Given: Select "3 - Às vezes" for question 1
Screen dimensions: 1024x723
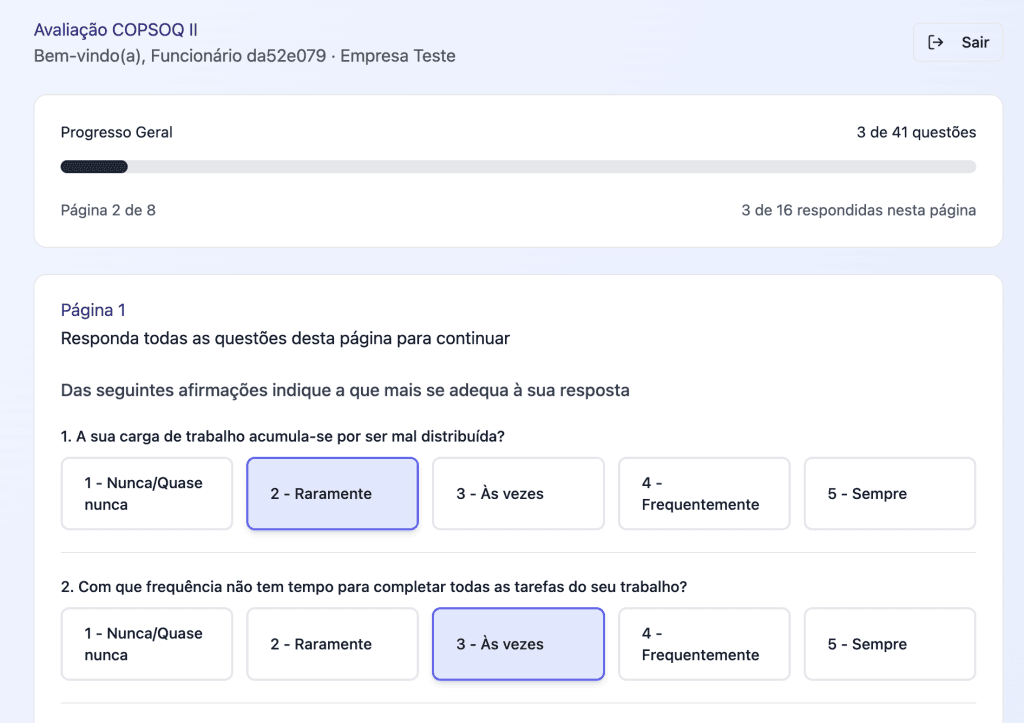Looking at the screenshot, I should coord(518,493).
